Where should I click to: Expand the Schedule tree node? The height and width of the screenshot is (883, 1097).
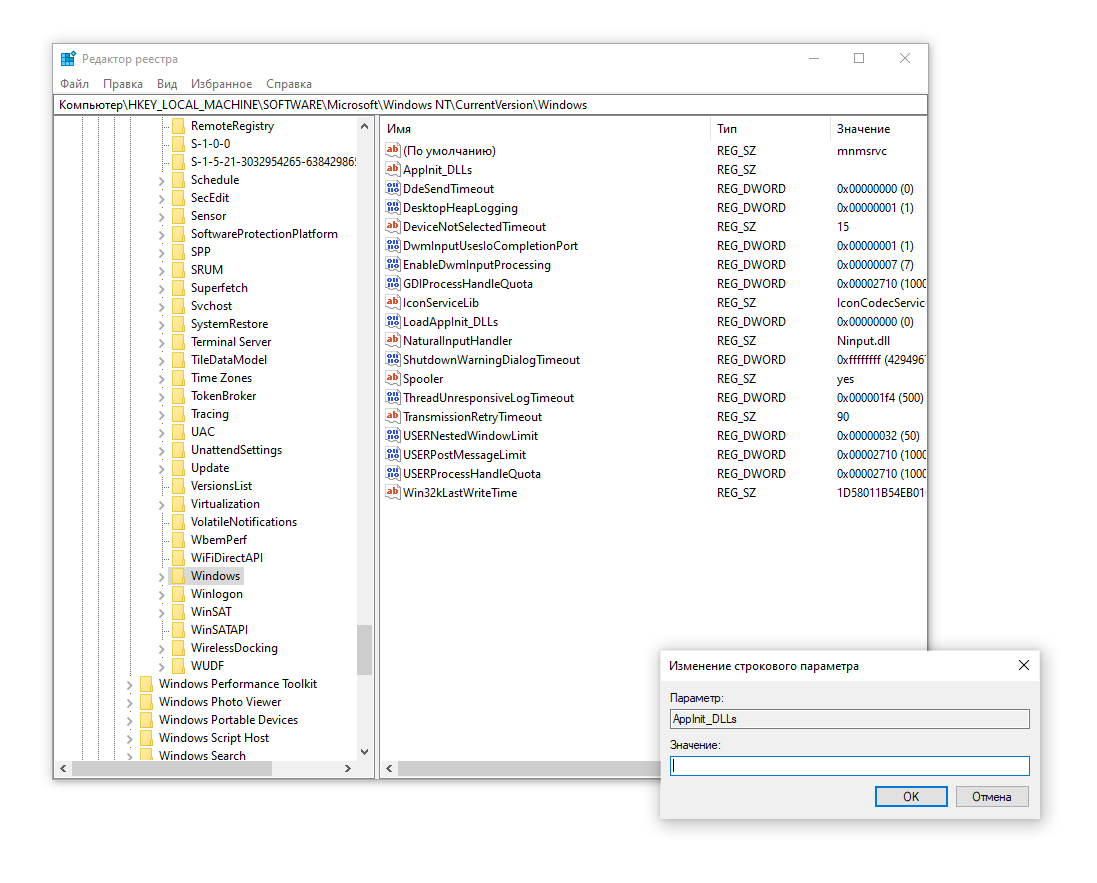click(x=162, y=181)
